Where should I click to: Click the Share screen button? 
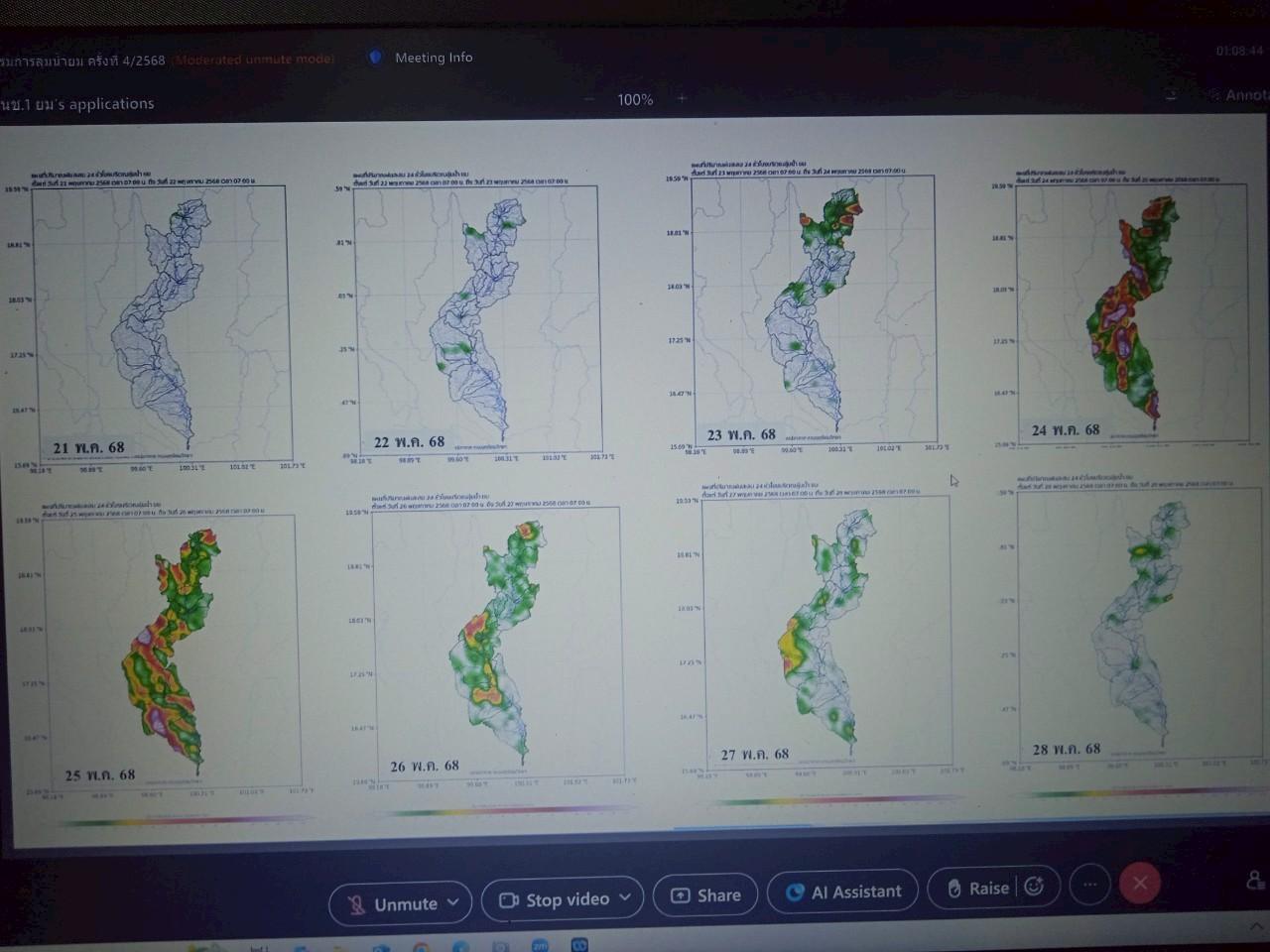pyautogui.click(x=706, y=894)
